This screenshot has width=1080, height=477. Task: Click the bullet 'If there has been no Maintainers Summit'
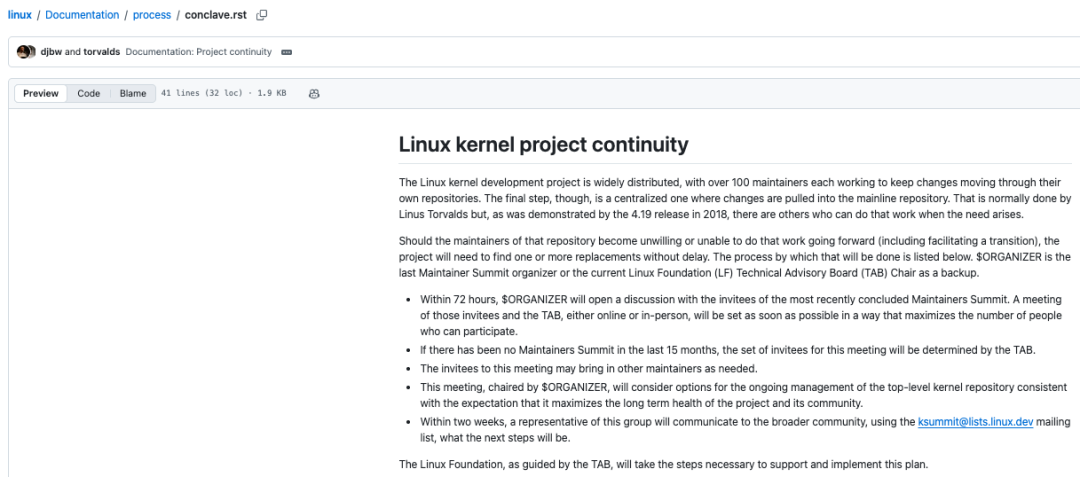click(727, 350)
